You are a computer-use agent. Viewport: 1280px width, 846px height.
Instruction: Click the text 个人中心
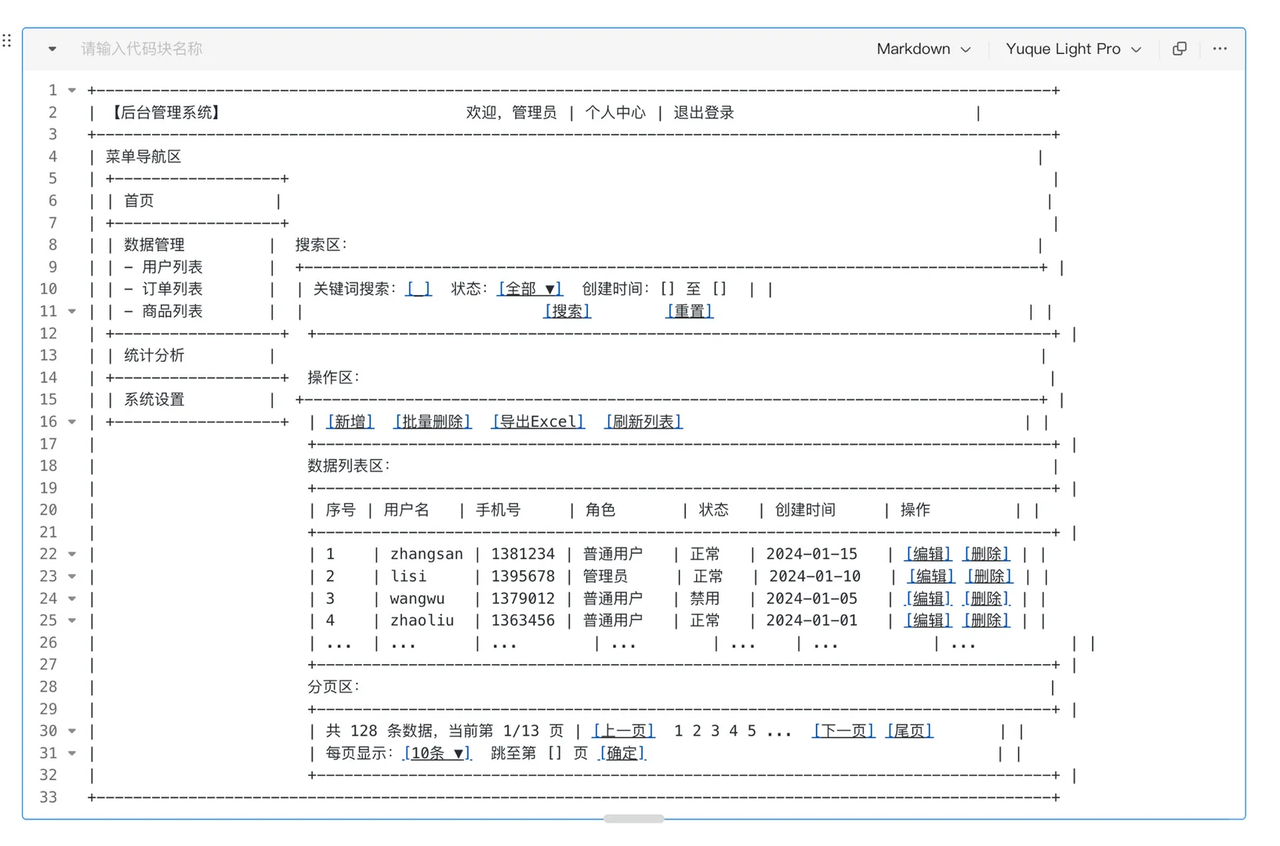[615, 112]
